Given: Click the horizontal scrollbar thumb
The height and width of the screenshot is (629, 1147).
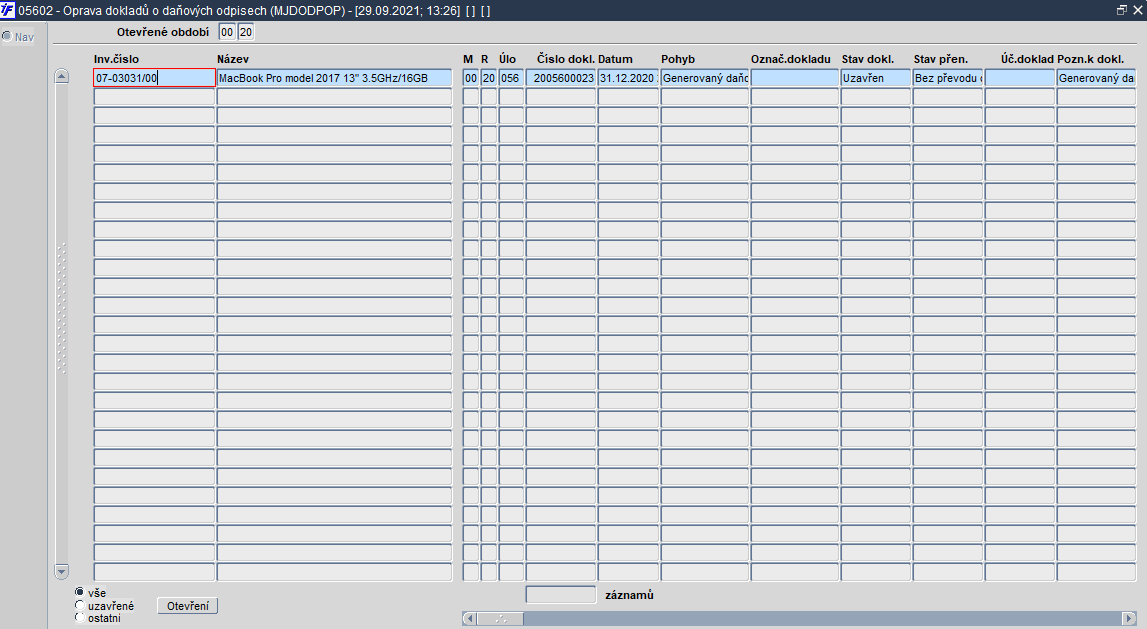Looking at the screenshot, I should [500, 619].
